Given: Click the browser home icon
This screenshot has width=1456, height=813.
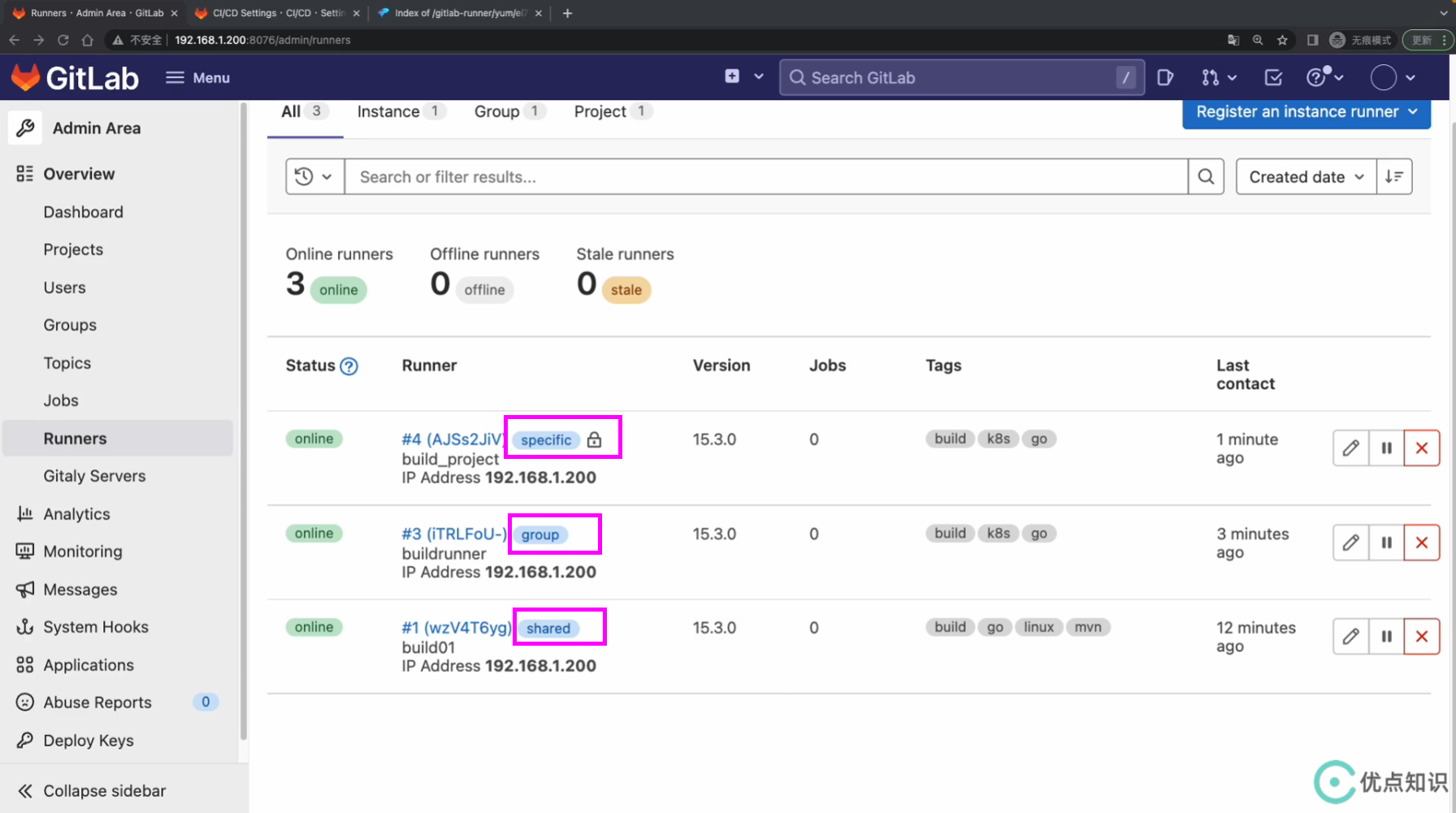Looking at the screenshot, I should [88, 40].
